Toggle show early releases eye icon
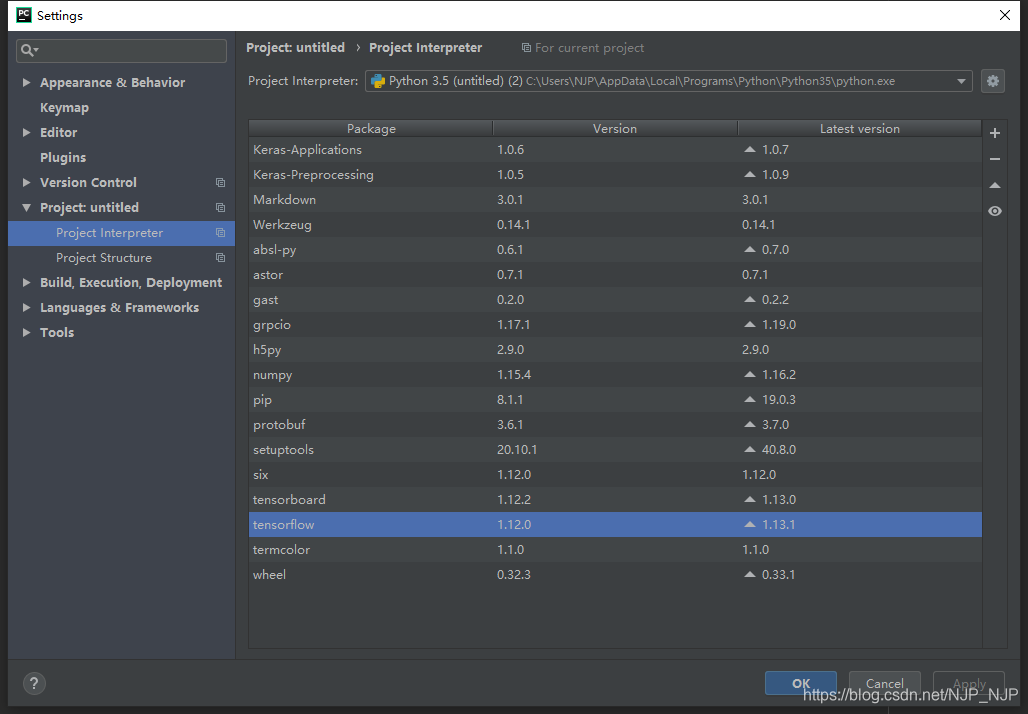This screenshot has width=1028, height=714. [995, 211]
